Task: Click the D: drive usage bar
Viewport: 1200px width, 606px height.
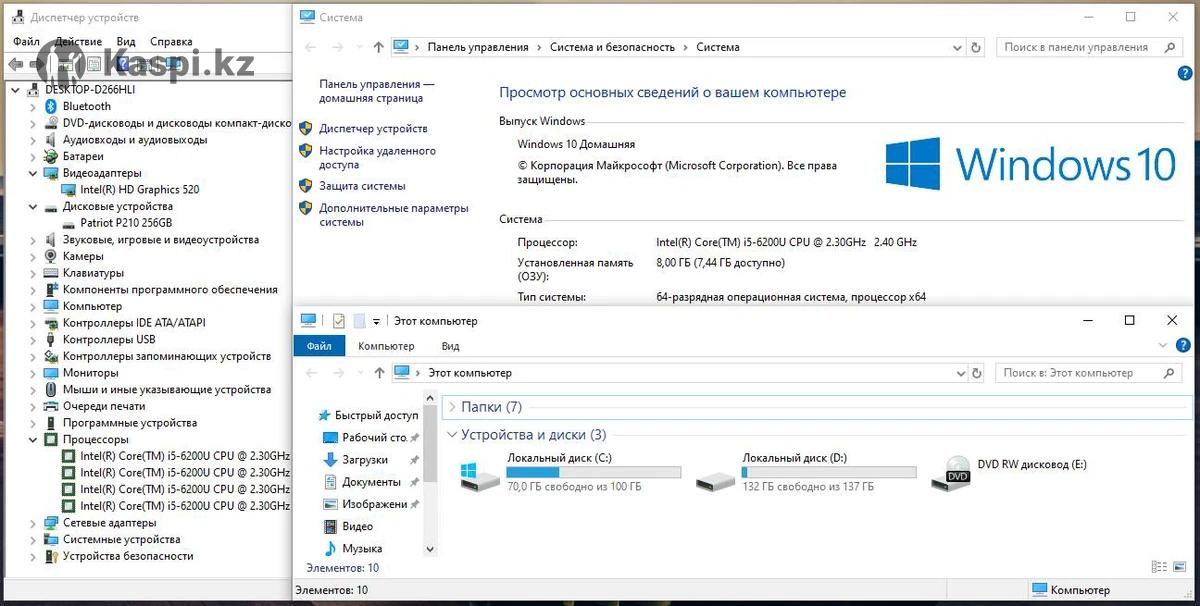Action: click(829, 473)
